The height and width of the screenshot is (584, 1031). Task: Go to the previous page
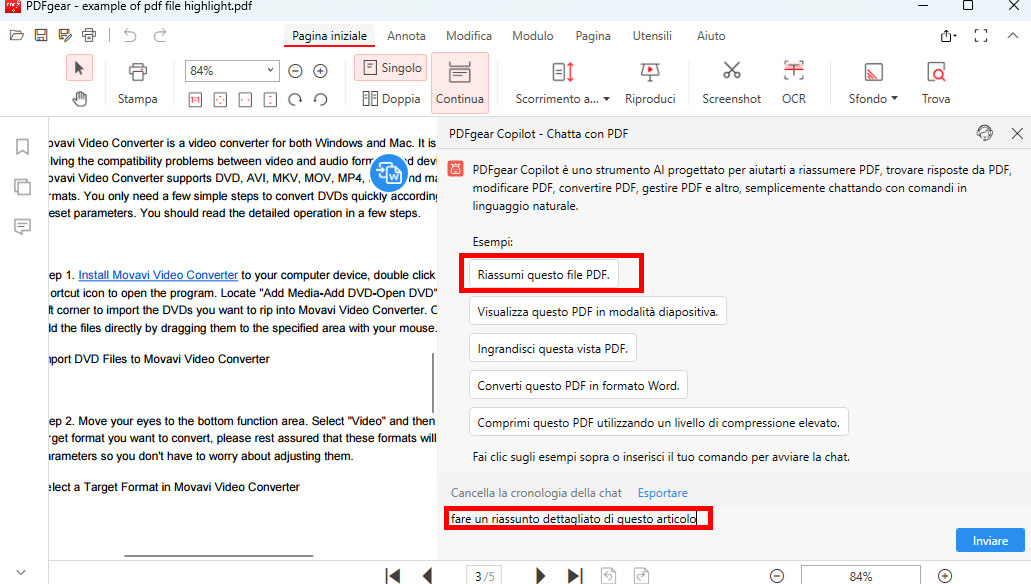tap(427, 575)
